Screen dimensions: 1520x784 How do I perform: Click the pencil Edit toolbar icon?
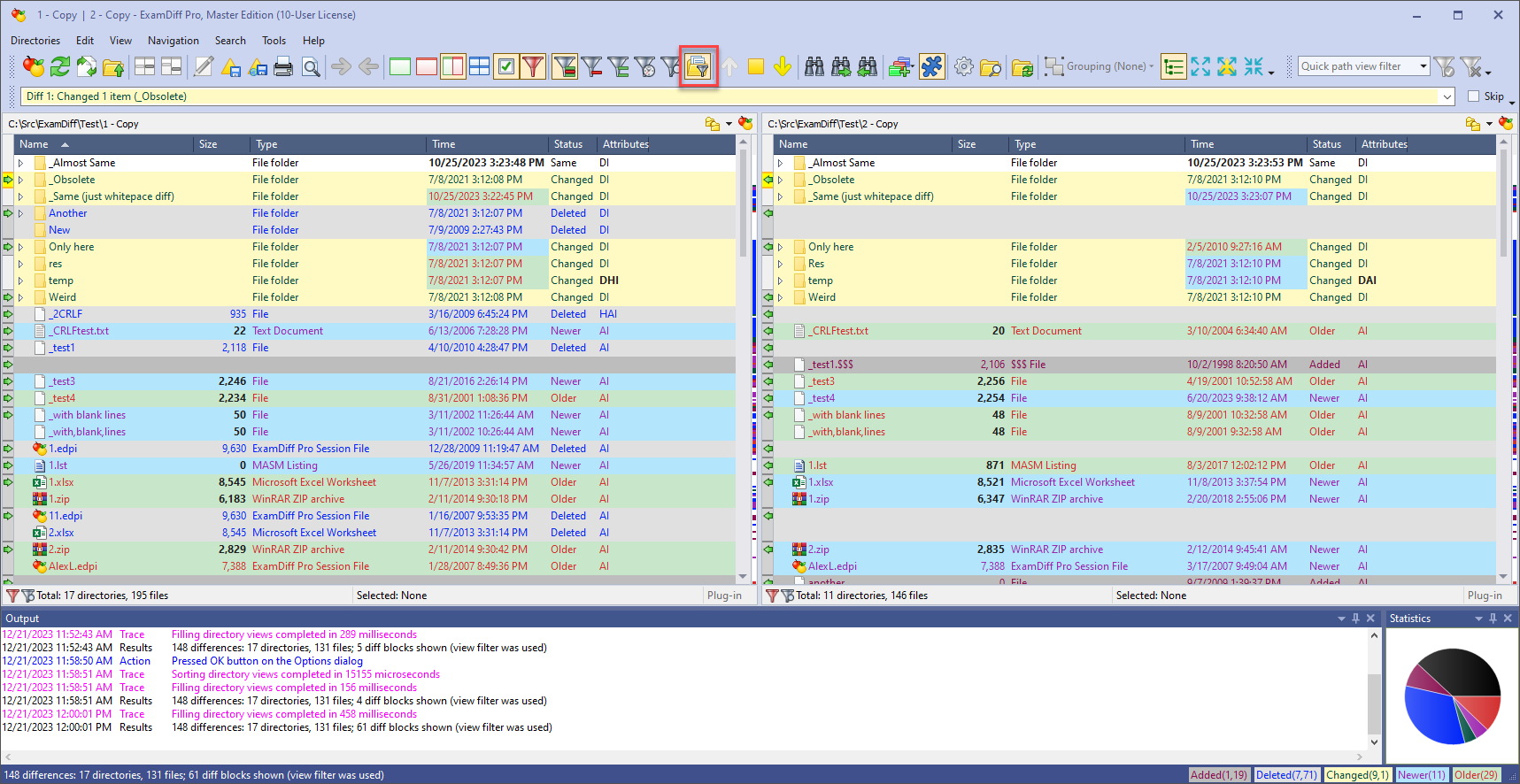point(204,66)
